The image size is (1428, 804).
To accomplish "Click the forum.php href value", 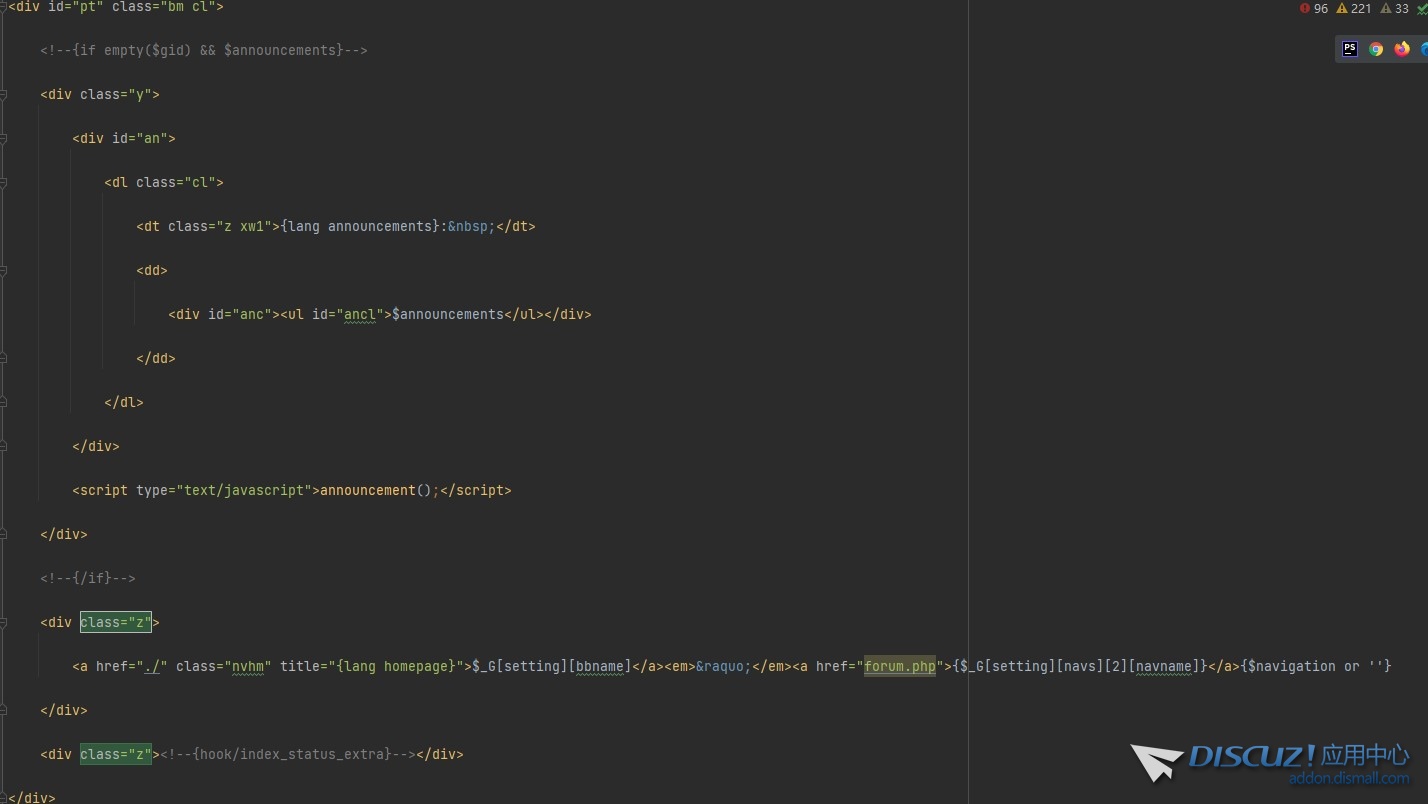I will pyautogui.click(x=900, y=666).
